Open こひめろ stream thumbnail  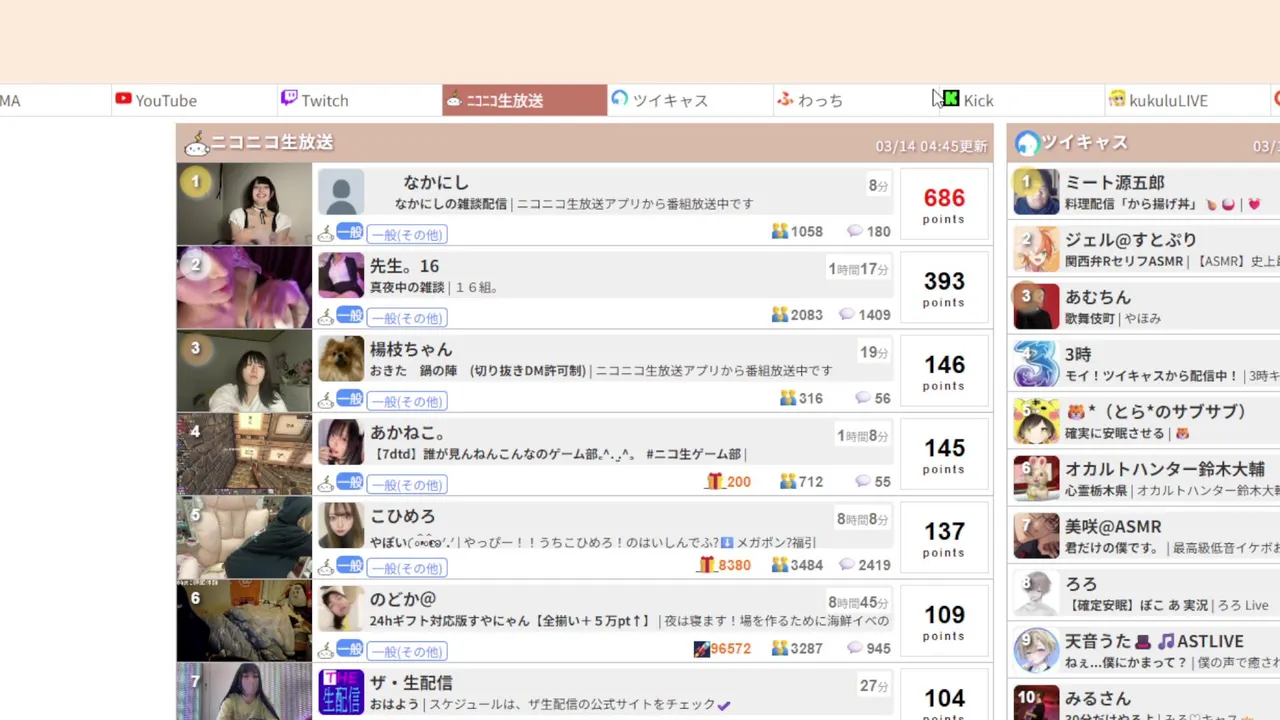(244, 537)
